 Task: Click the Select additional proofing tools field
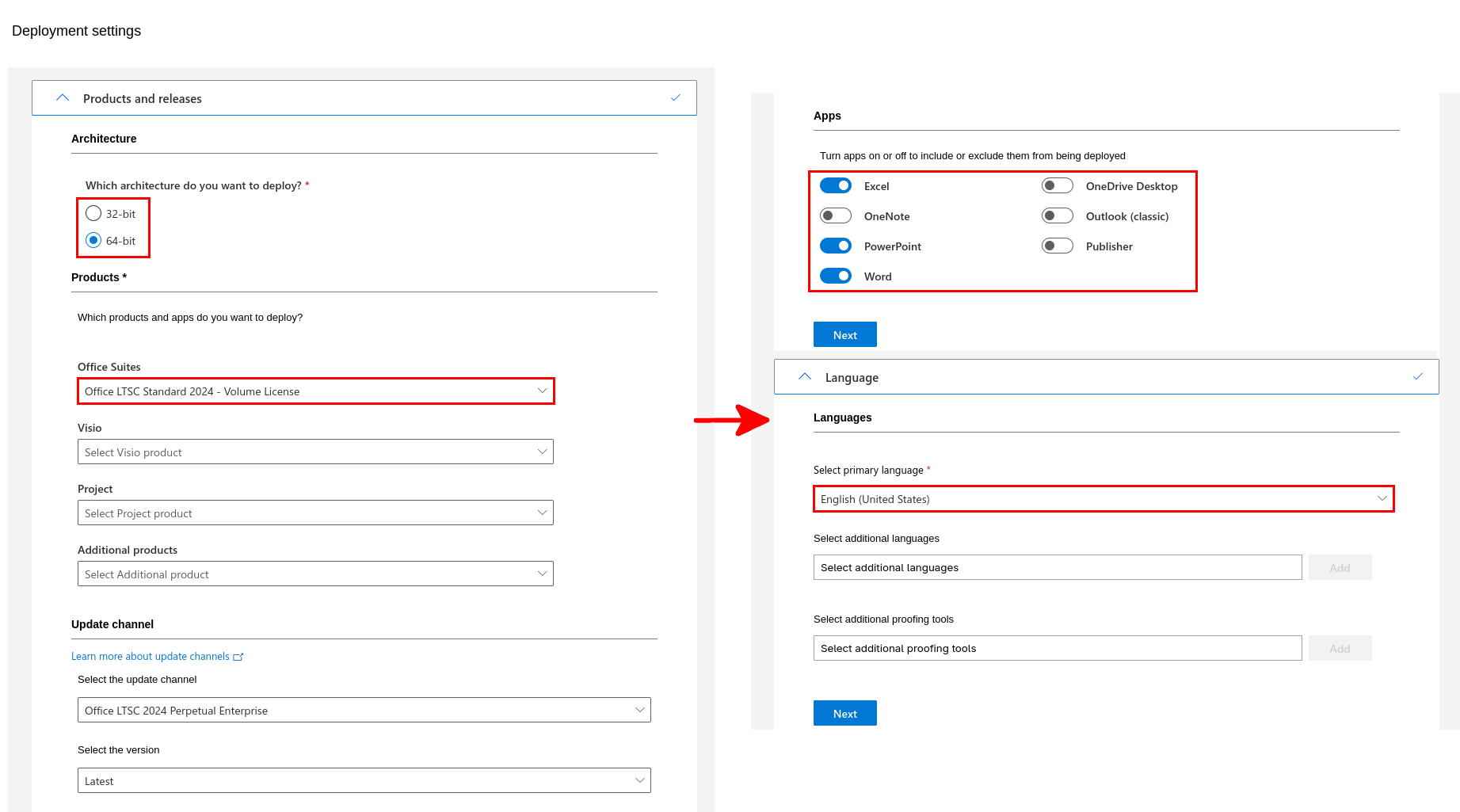(x=1058, y=649)
